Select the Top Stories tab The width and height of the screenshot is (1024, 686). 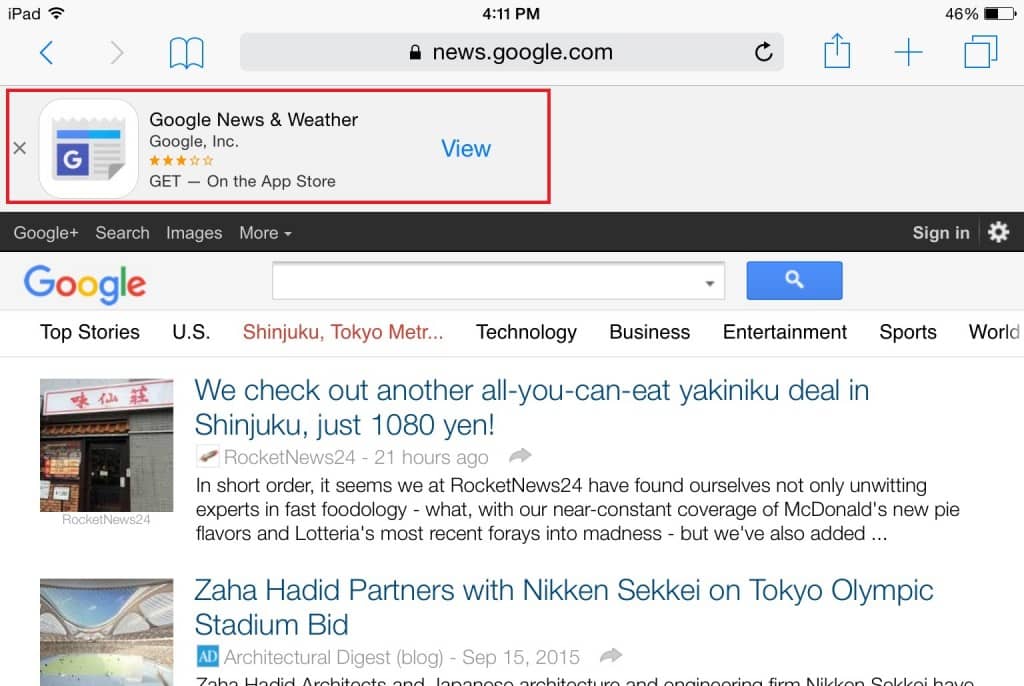point(90,332)
